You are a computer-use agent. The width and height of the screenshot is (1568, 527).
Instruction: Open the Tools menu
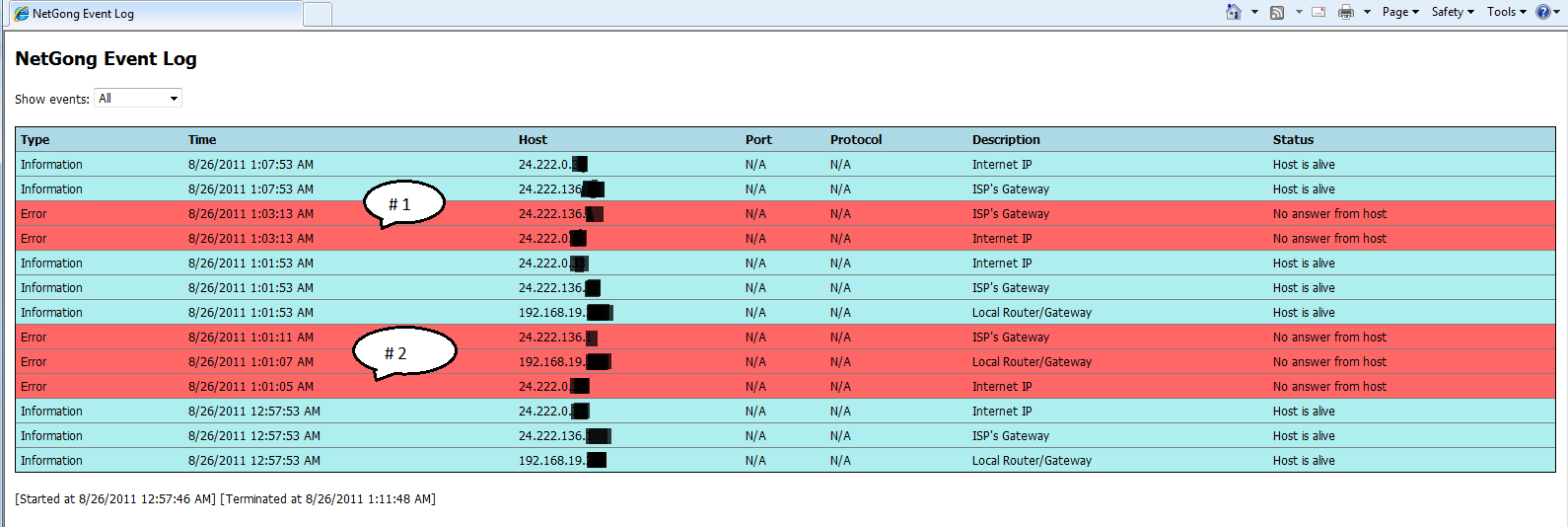(1506, 12)
